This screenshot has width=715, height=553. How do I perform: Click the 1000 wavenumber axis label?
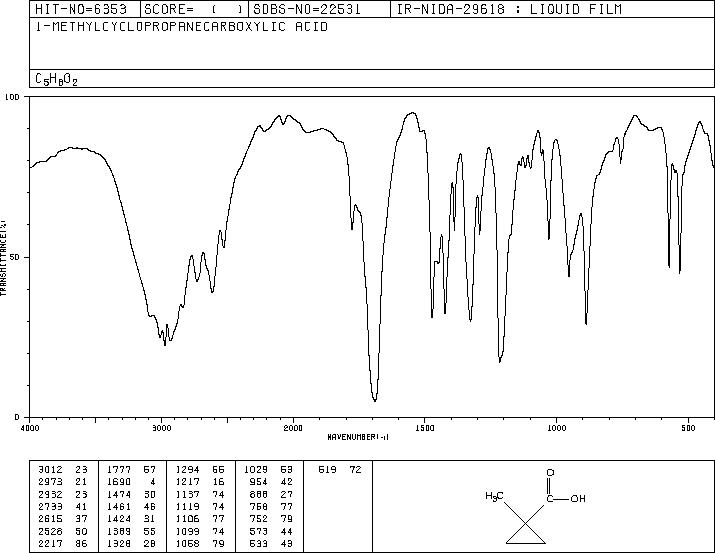click(x=556, y=428)
